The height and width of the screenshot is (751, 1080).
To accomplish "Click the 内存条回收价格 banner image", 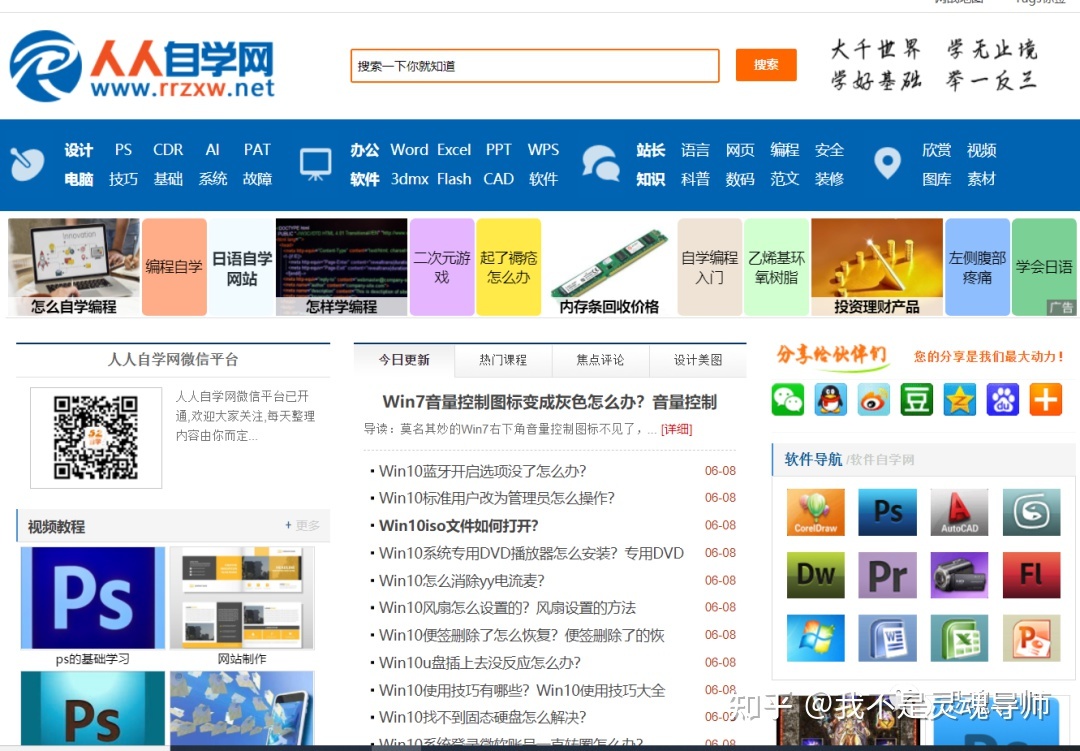I will 609,267.
